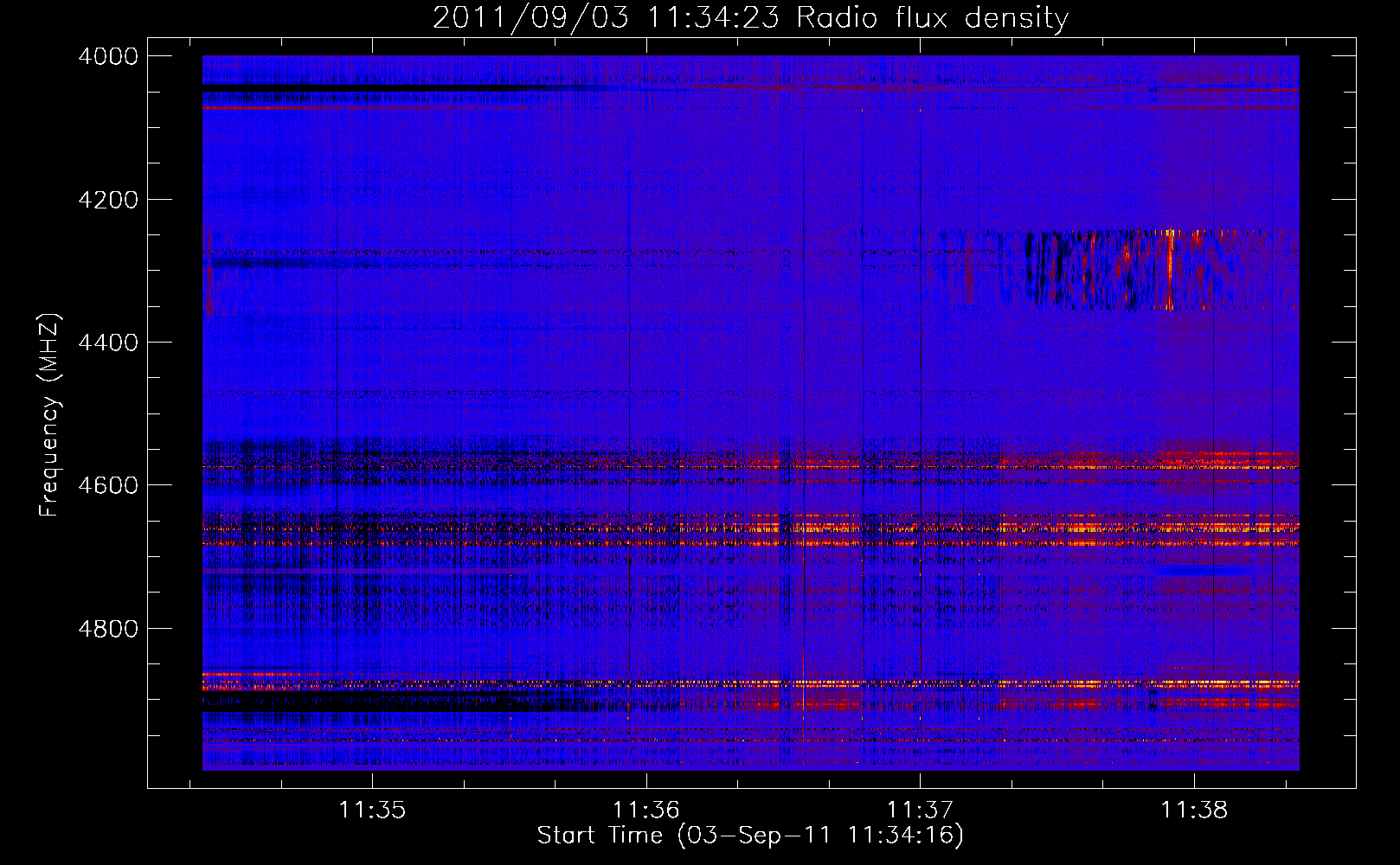Click the '11:35' time axis label
This screenshot has height=865, width=1400.
pyautogui.click(x=372, y=811)
